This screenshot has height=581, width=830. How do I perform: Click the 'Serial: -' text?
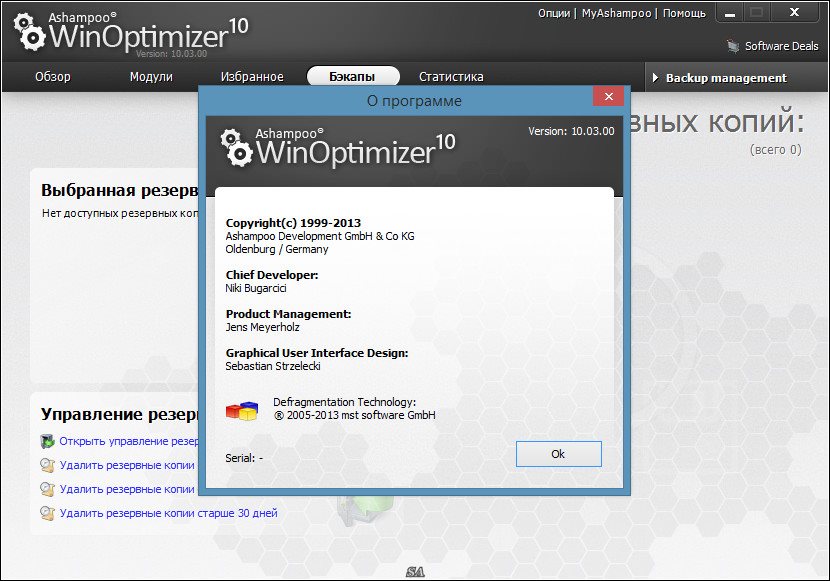[244, 458]
